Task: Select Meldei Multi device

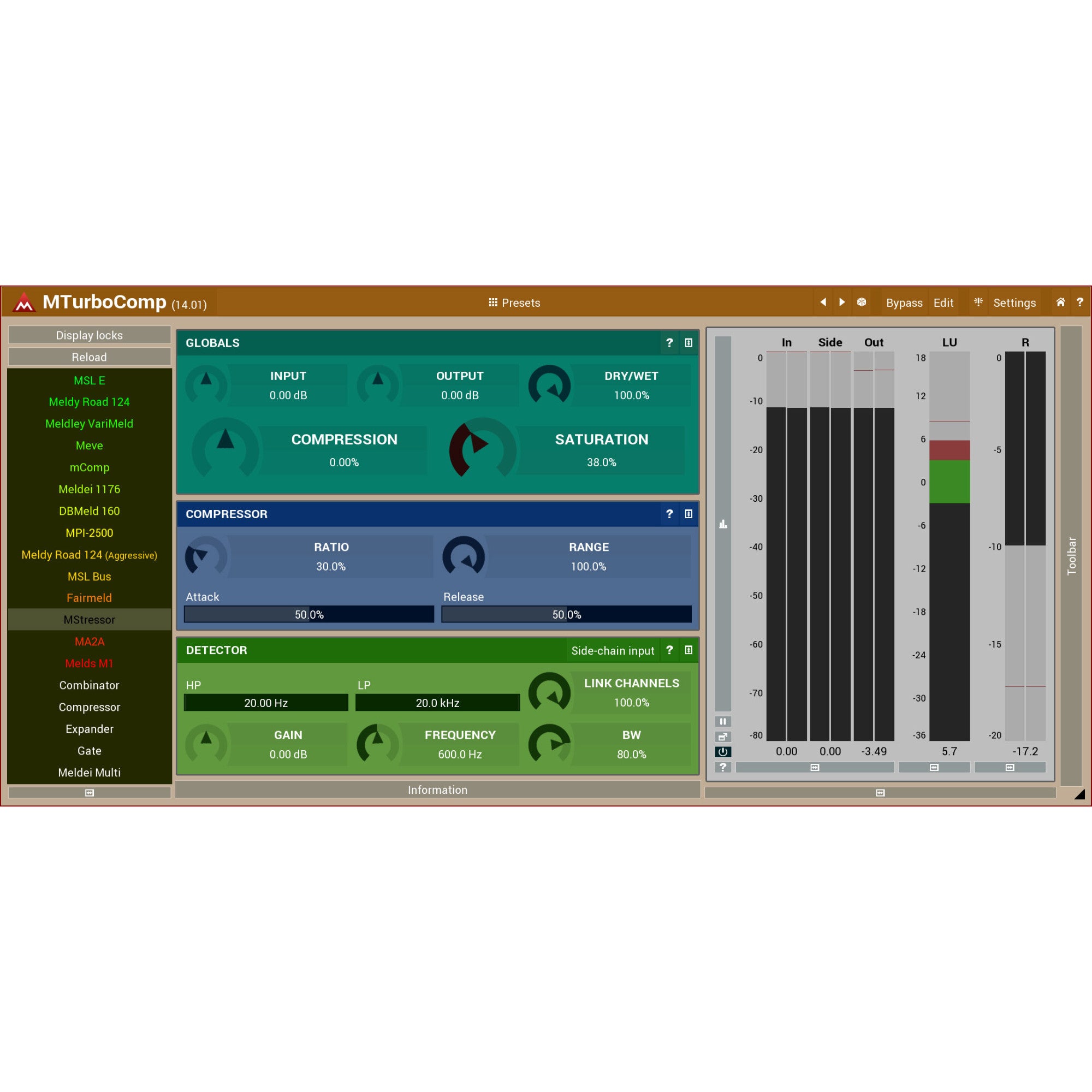Action: 90,773
